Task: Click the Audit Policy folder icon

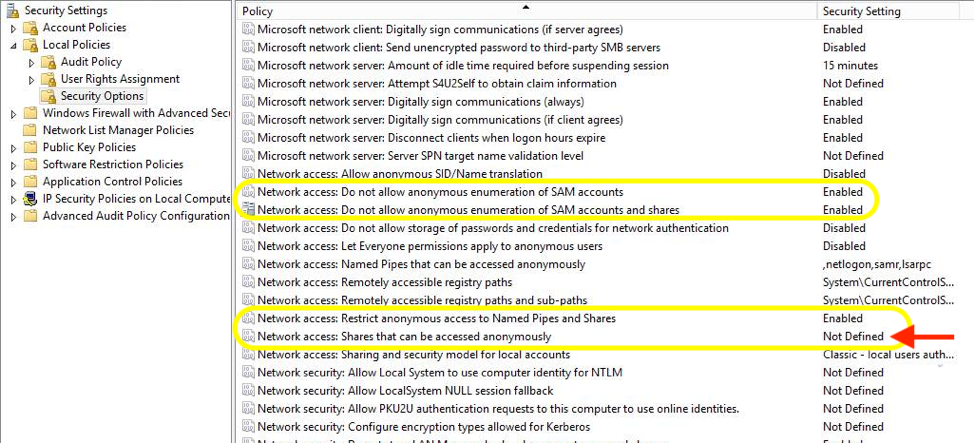Action: [47, 62]
